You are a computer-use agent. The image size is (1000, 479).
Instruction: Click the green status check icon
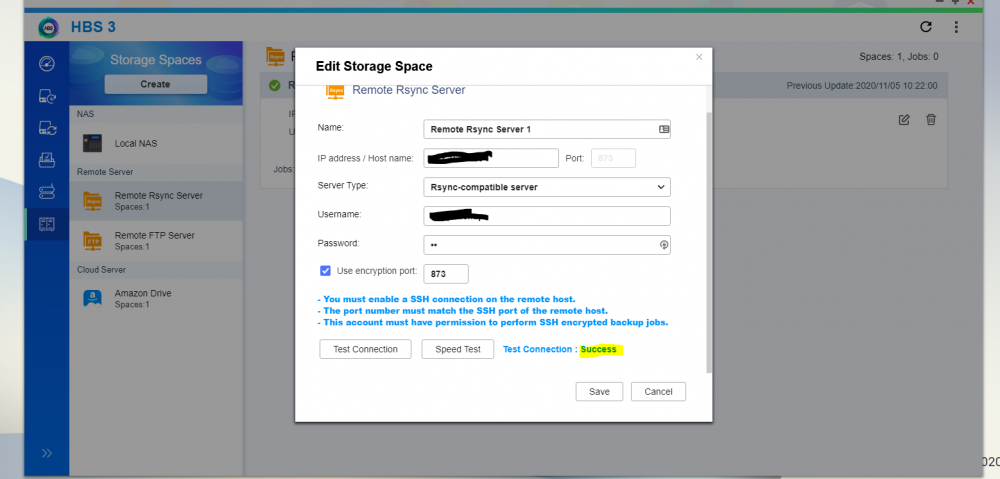275,85
